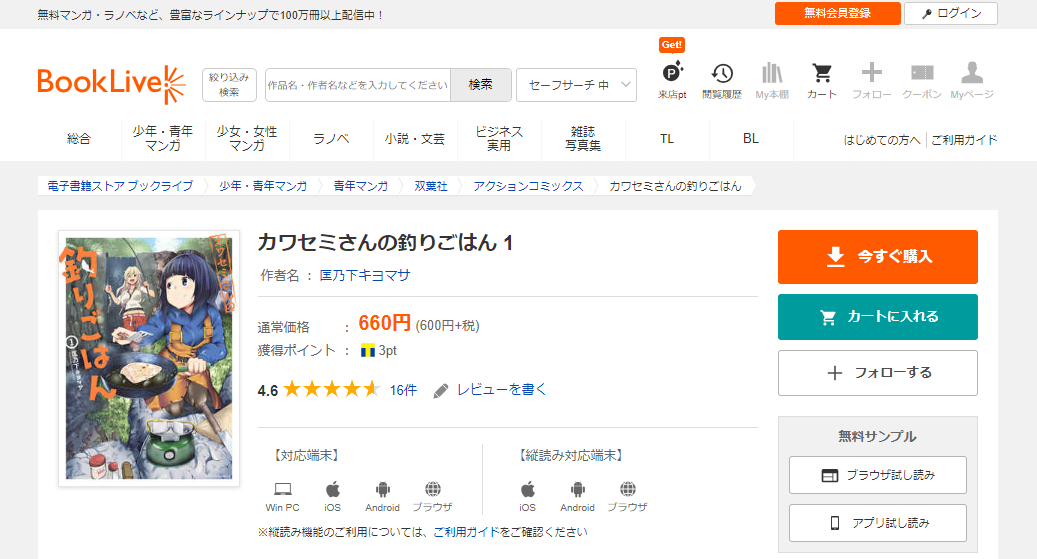
Task: Click author link 匡乃下キヨマサ
Action: point(363,275)
